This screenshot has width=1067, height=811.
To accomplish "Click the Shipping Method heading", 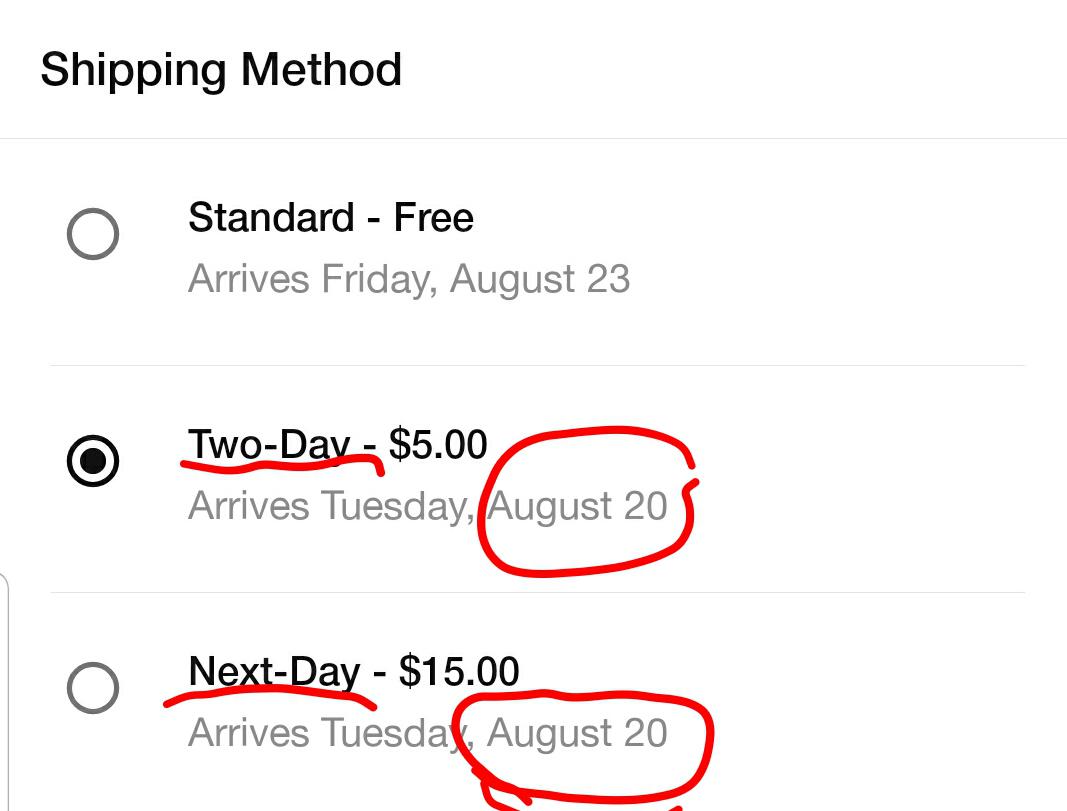I will pos(221,69).
